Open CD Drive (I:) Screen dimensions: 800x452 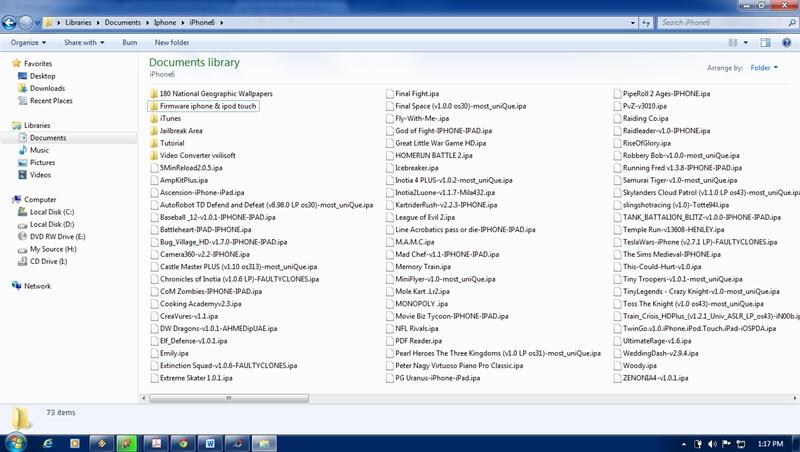pos(48,261)
